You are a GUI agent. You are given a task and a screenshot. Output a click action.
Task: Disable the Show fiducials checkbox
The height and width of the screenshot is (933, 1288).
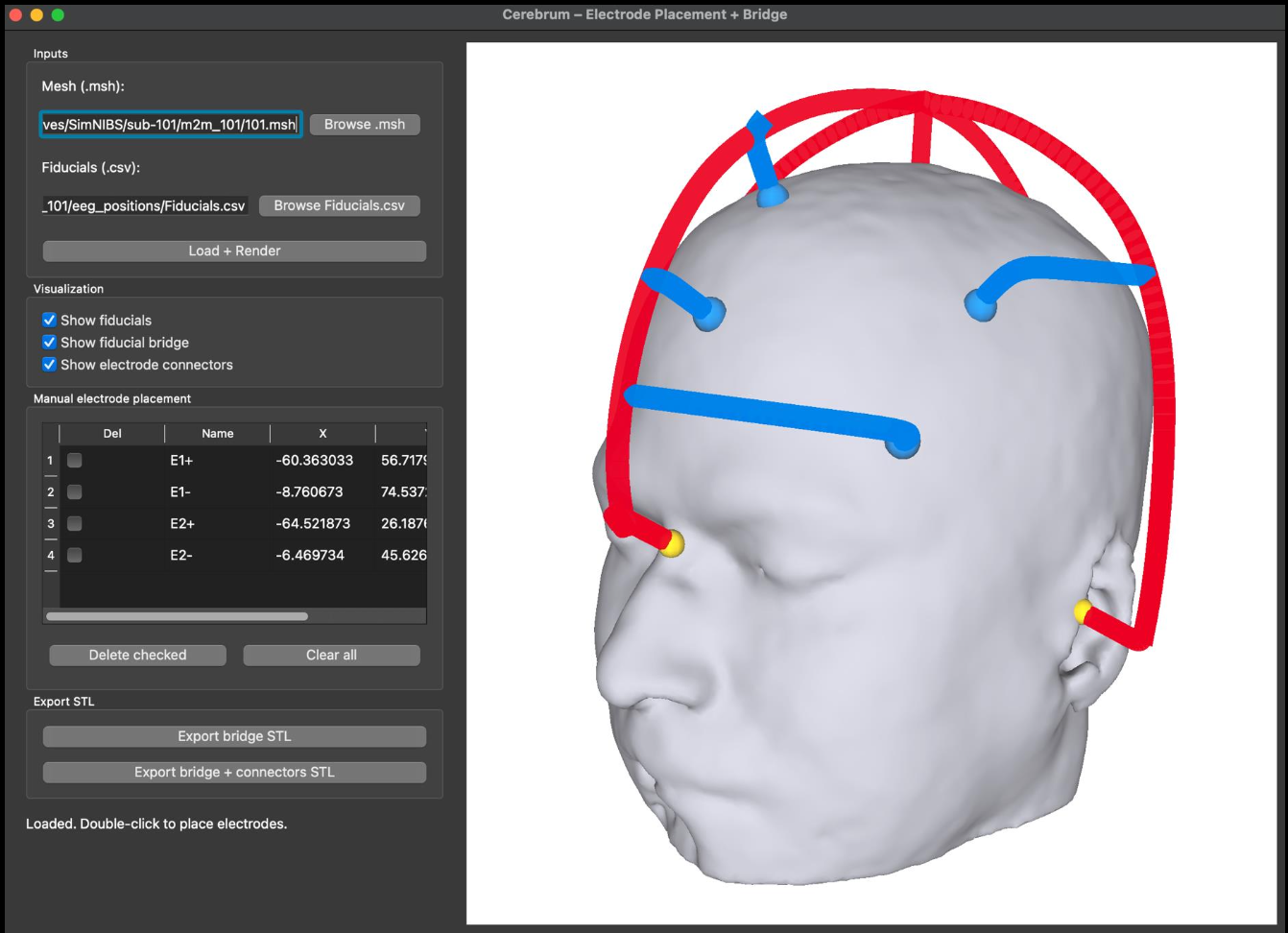(x=49, y=320)
